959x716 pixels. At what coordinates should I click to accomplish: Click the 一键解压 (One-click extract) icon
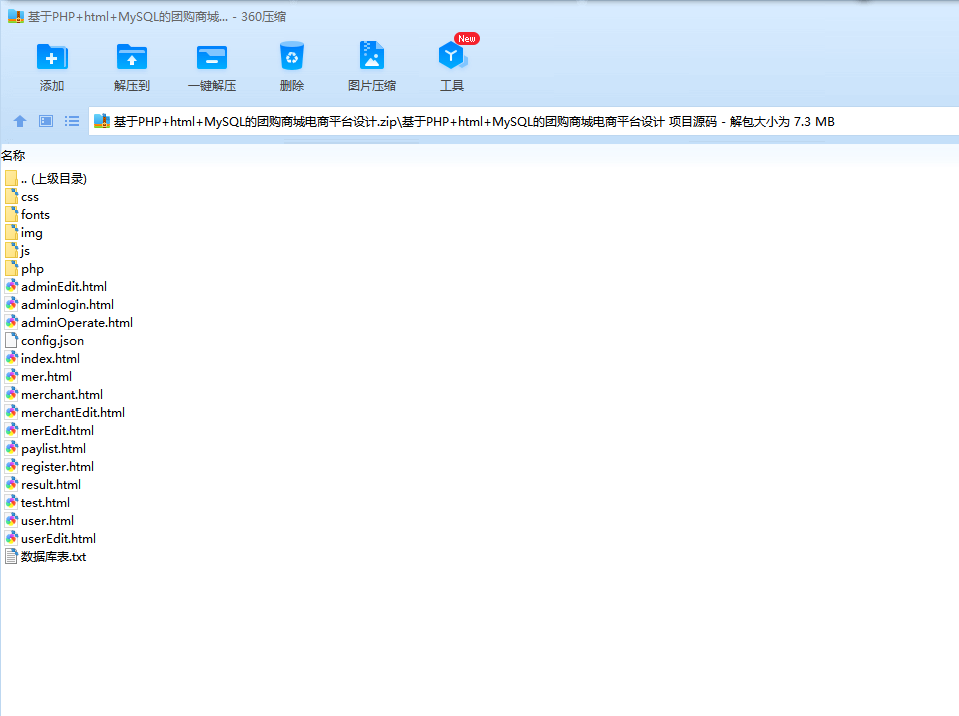coord(212,57)
